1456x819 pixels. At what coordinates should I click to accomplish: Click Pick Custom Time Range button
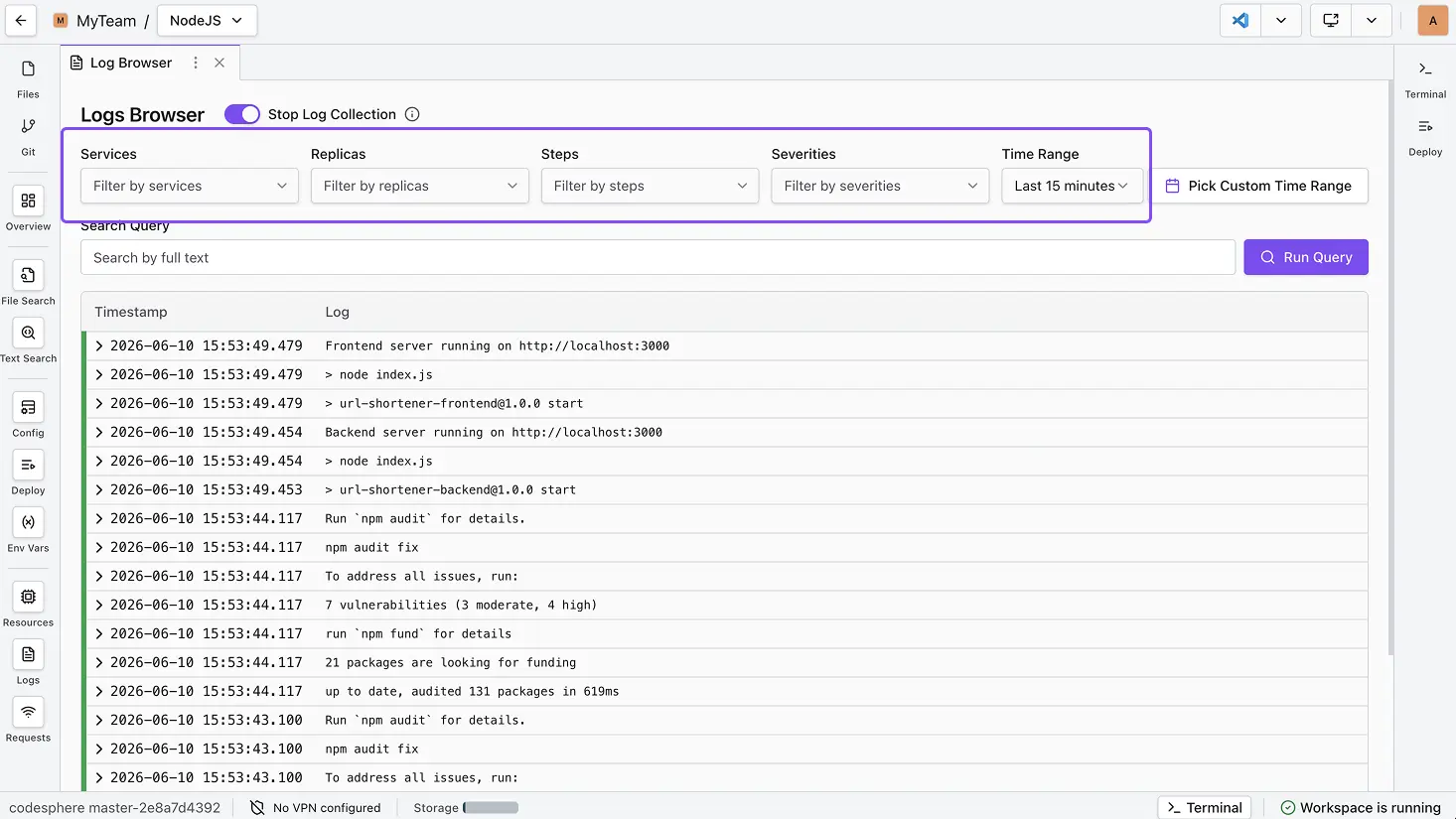click(x=1259, y=186)
